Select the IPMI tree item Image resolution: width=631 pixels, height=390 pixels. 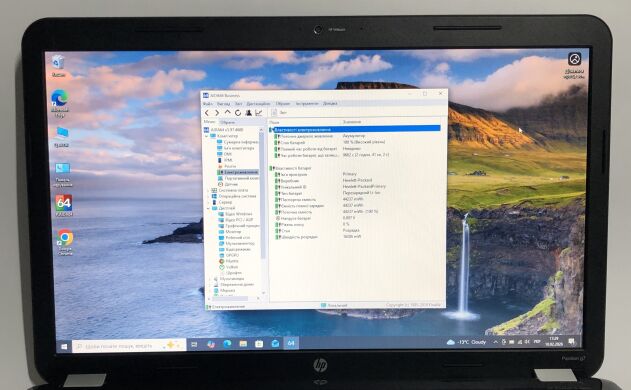click(225, 160)
